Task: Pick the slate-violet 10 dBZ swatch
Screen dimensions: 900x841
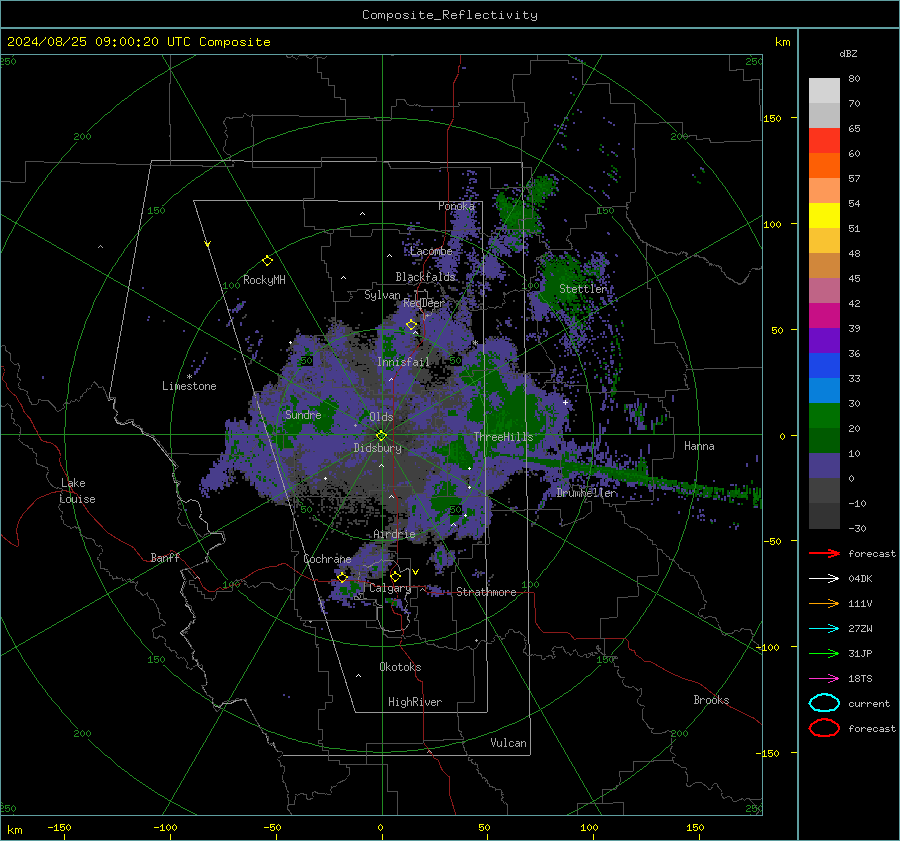Action: point(824,466)
